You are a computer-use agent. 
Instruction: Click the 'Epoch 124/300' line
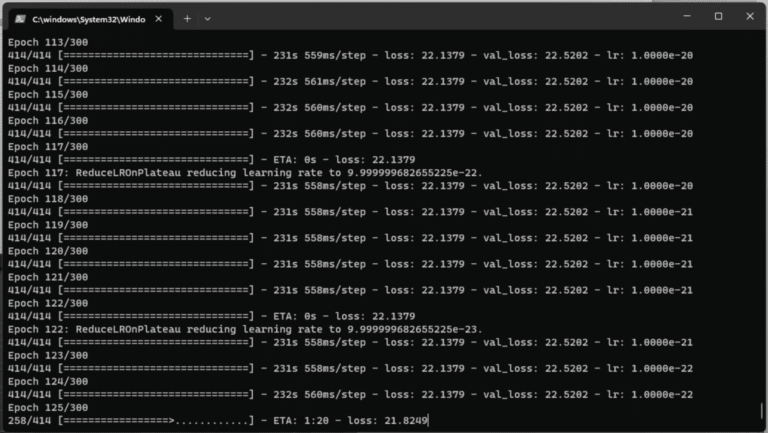pos(48,381)
